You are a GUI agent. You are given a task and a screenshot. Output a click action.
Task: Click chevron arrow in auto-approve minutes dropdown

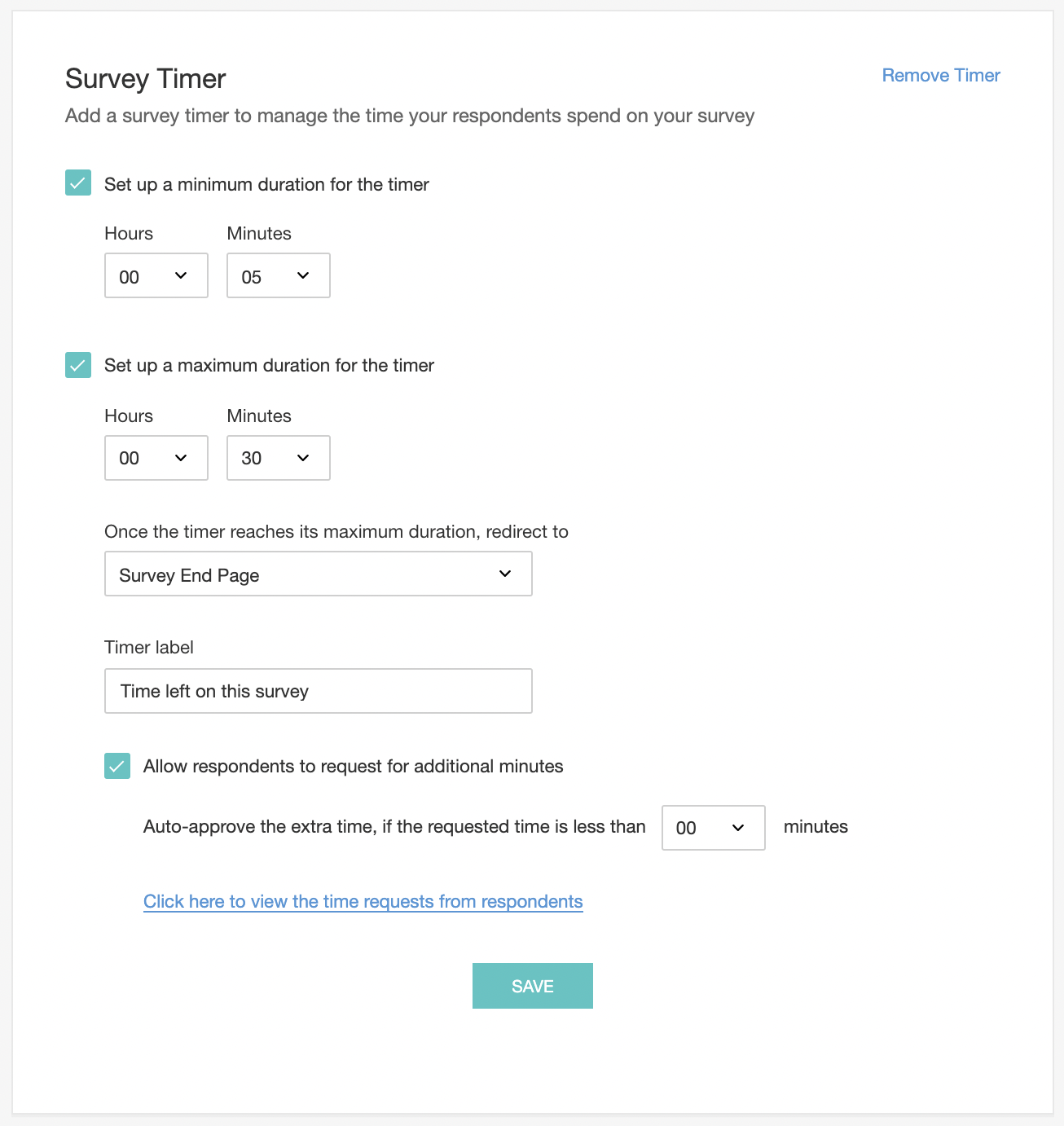pos(738,828)
